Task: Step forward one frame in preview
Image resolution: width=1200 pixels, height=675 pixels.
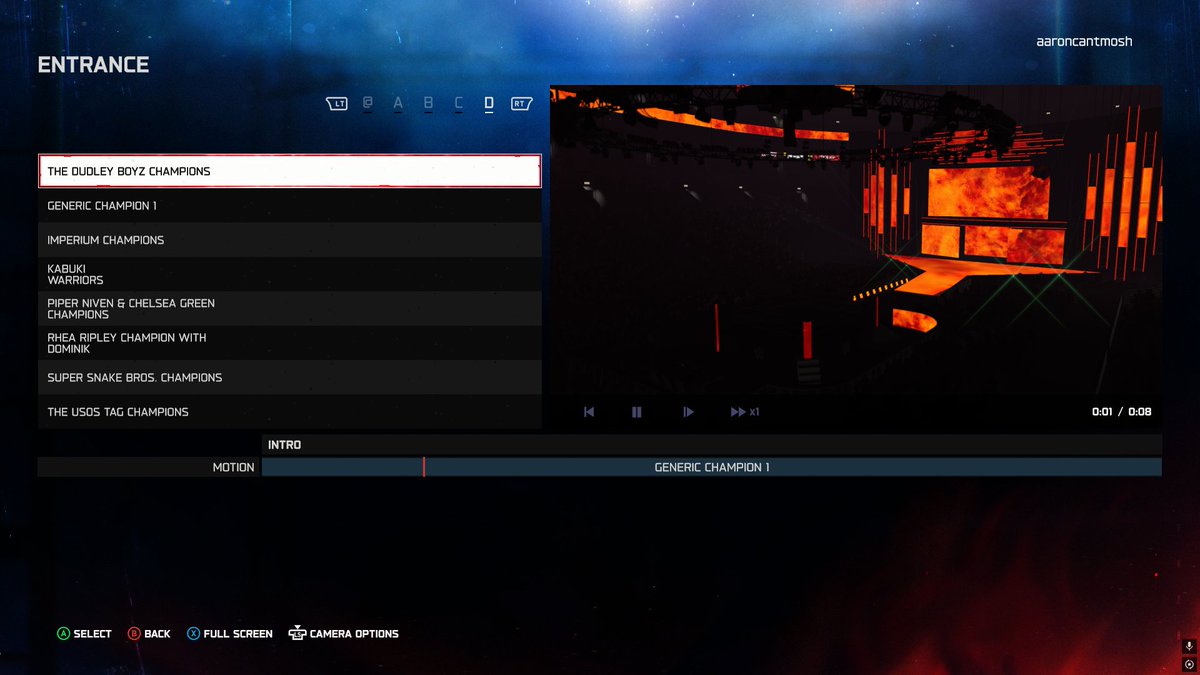Action: point(687,412)
